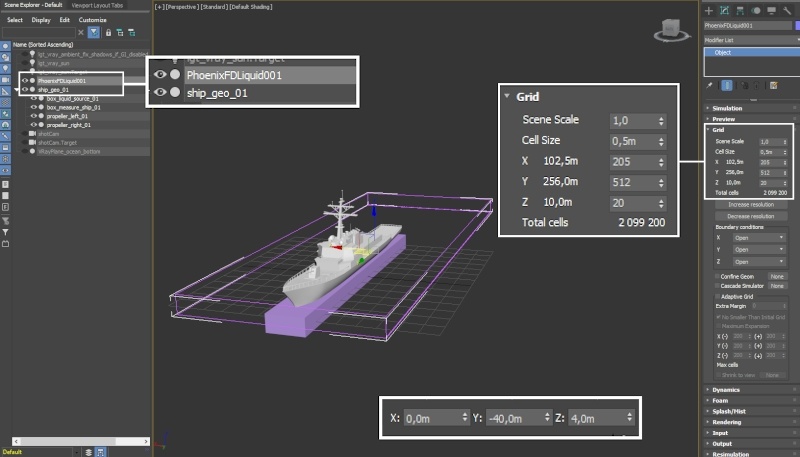Toggle Display Space Warps filter icon
This screenshot has height=457, width=800.
[x=6, y=103]
